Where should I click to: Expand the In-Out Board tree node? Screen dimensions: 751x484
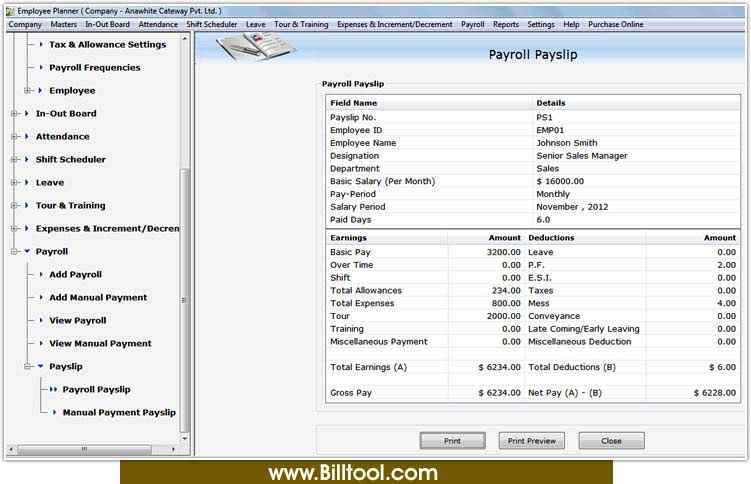coord(14,113)
